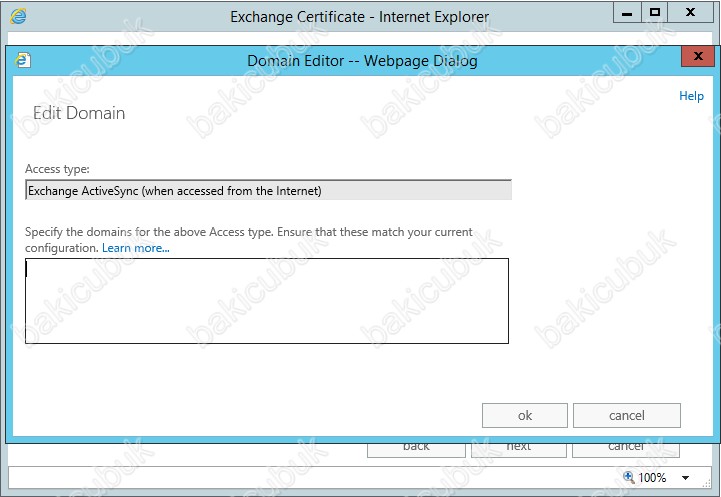Click the zoom magnifier icon in status bar
This screenshot has height=497, width=721.
tap(629, 478)
